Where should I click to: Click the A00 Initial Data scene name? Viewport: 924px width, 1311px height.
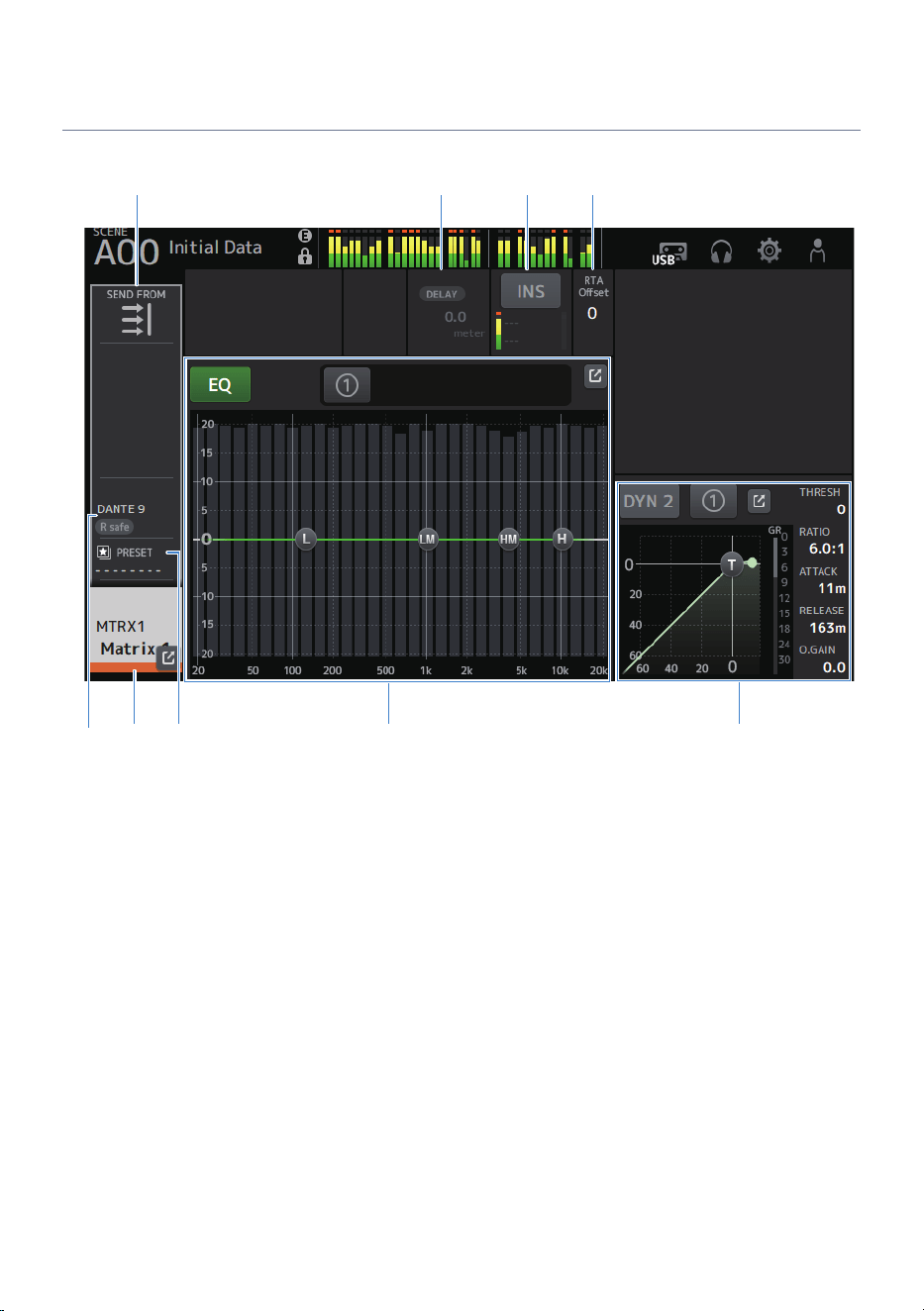click(178, 250)
